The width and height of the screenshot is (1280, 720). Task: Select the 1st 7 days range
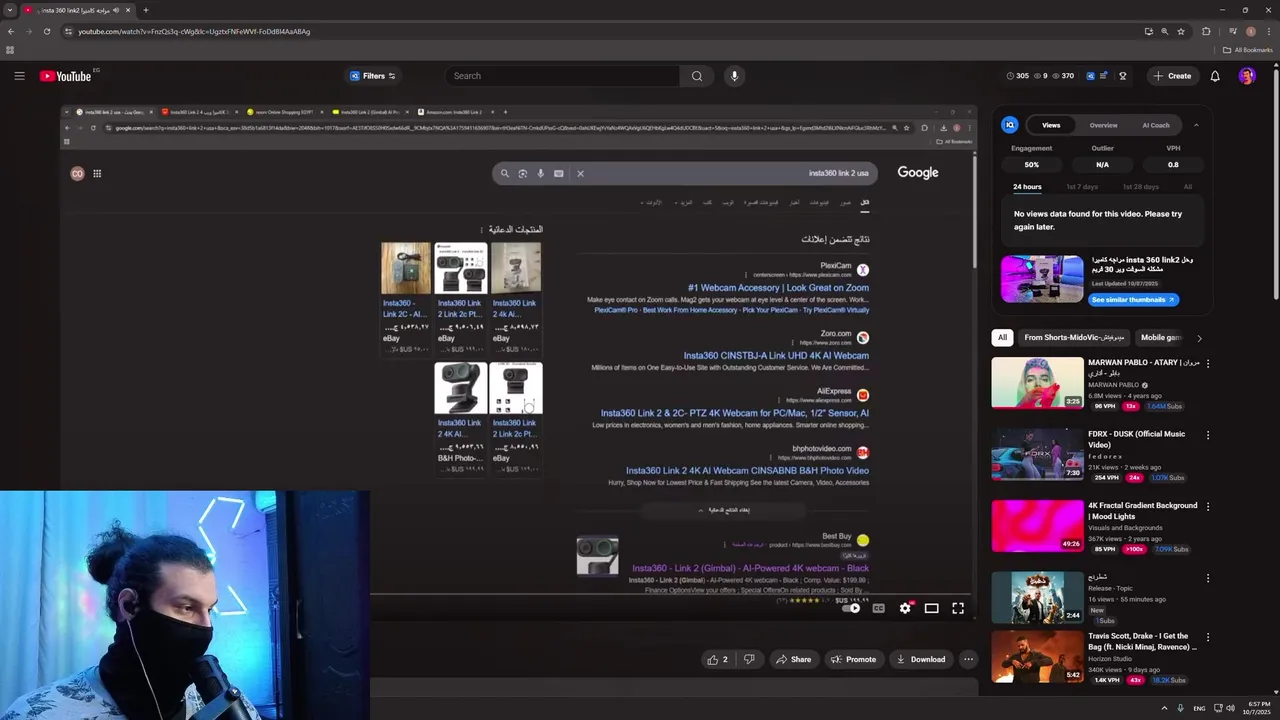pyautogui.click(x=1082, y=187)
